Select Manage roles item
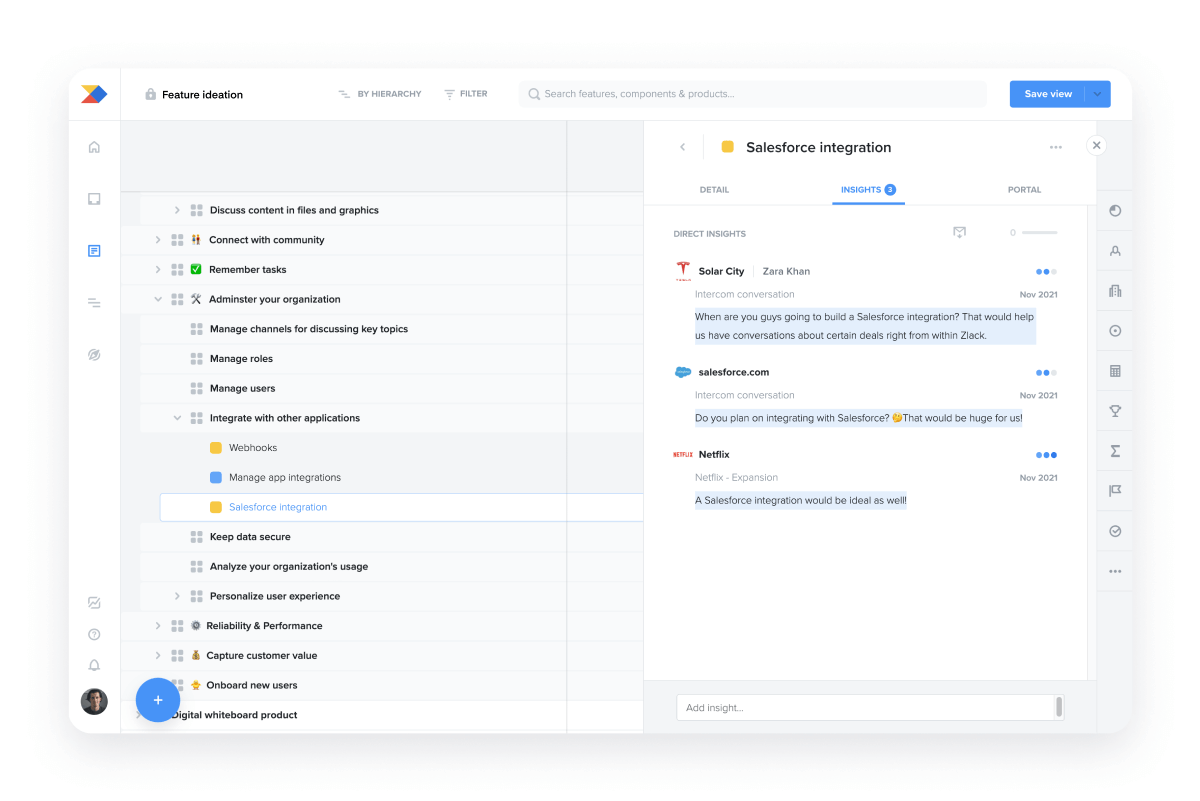 [241, 359]
